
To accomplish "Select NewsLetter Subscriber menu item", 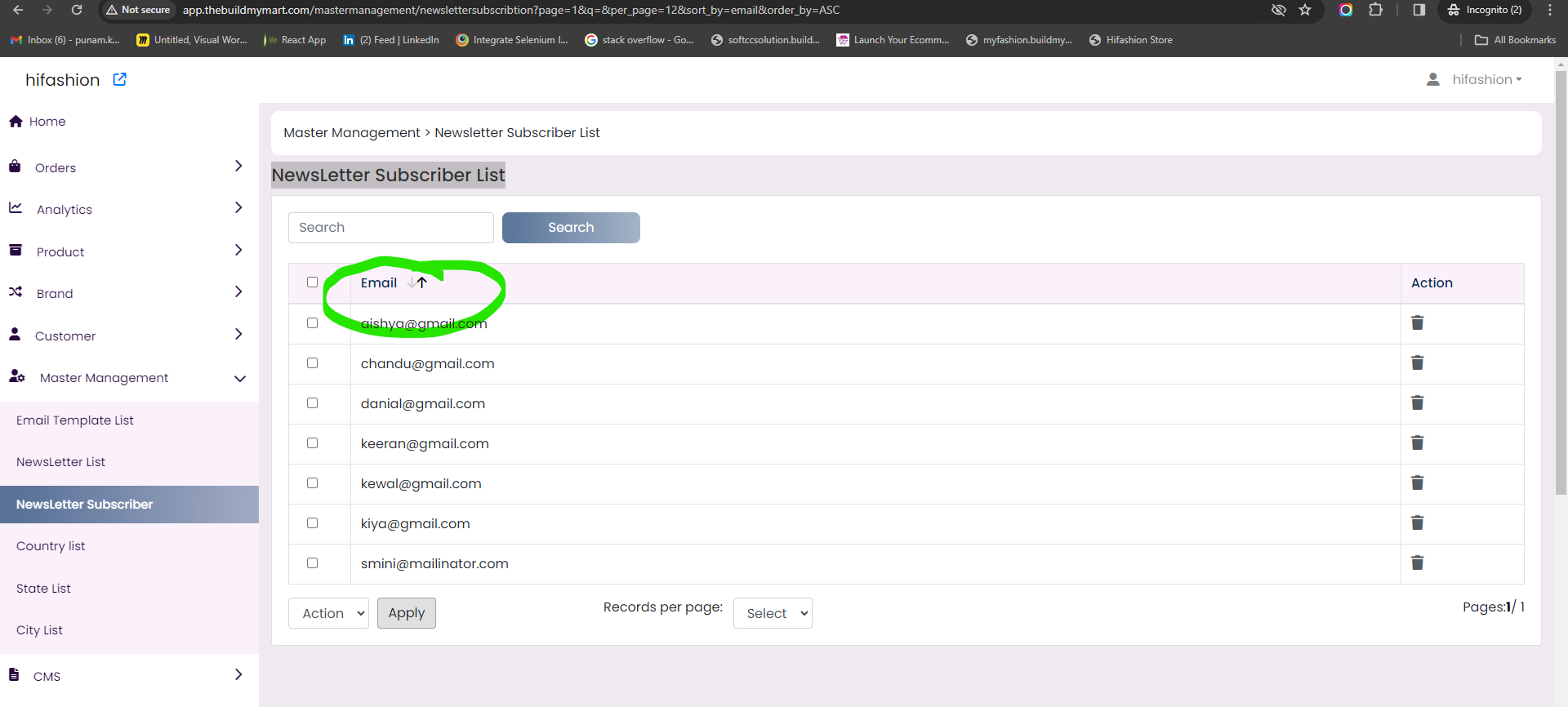I will tap(129, 505).
